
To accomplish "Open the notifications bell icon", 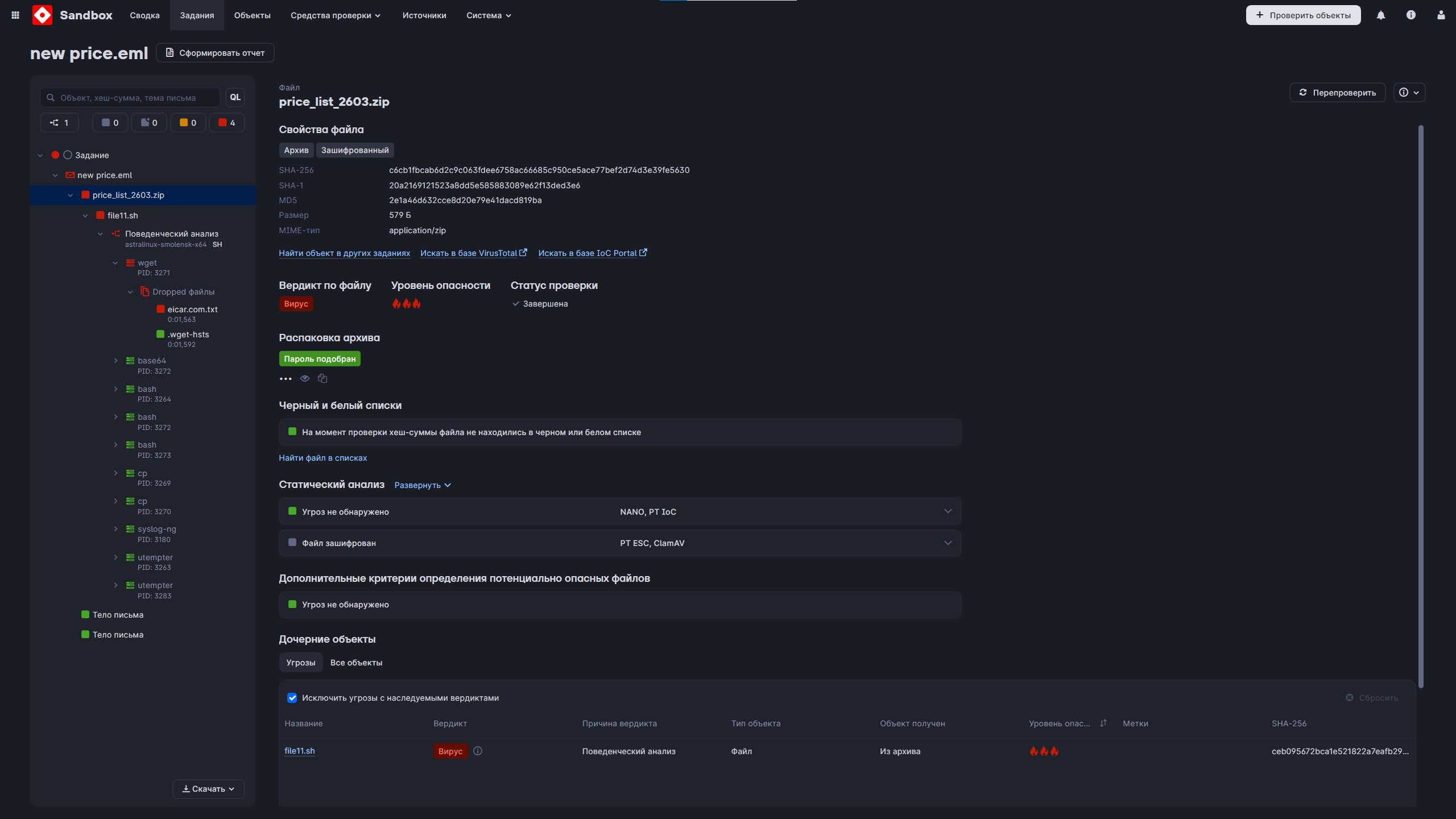I will [x=1381, y=15].
